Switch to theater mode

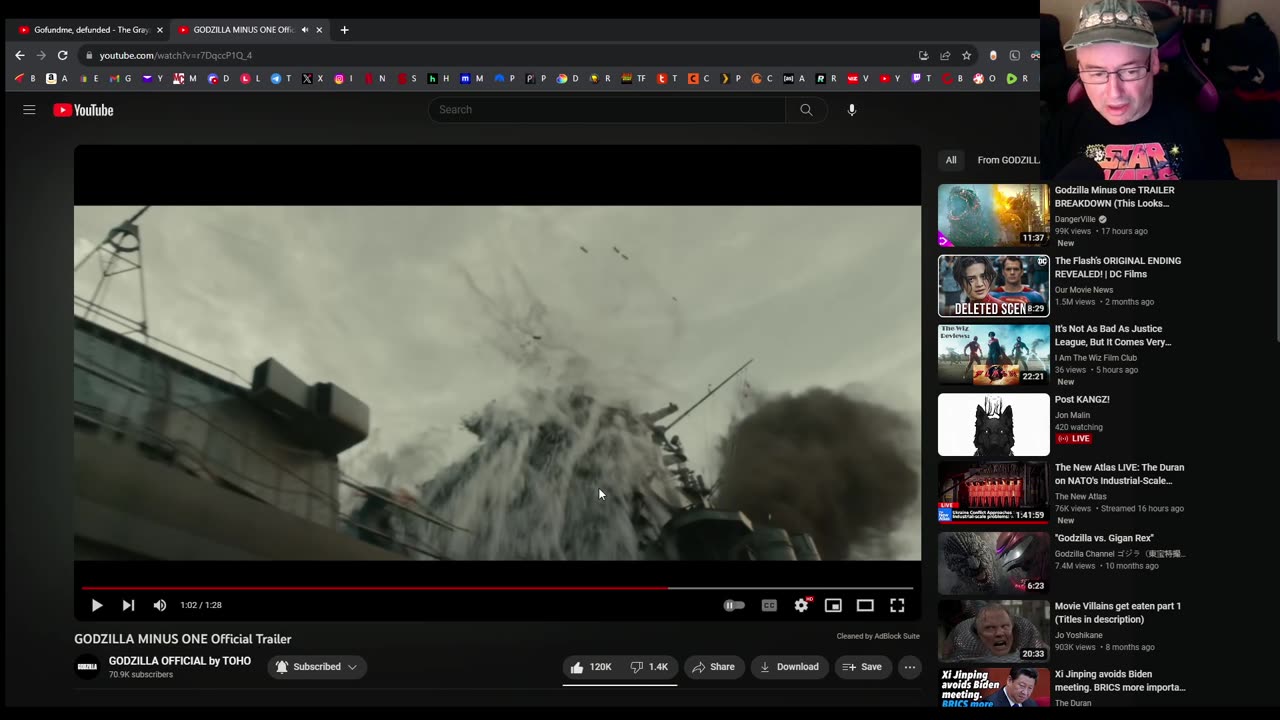[x=865, y=605]
